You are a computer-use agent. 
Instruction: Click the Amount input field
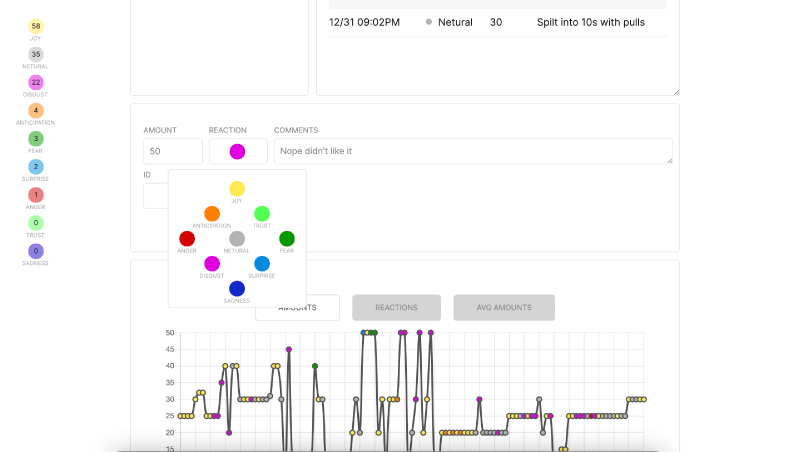coord(172,152)
